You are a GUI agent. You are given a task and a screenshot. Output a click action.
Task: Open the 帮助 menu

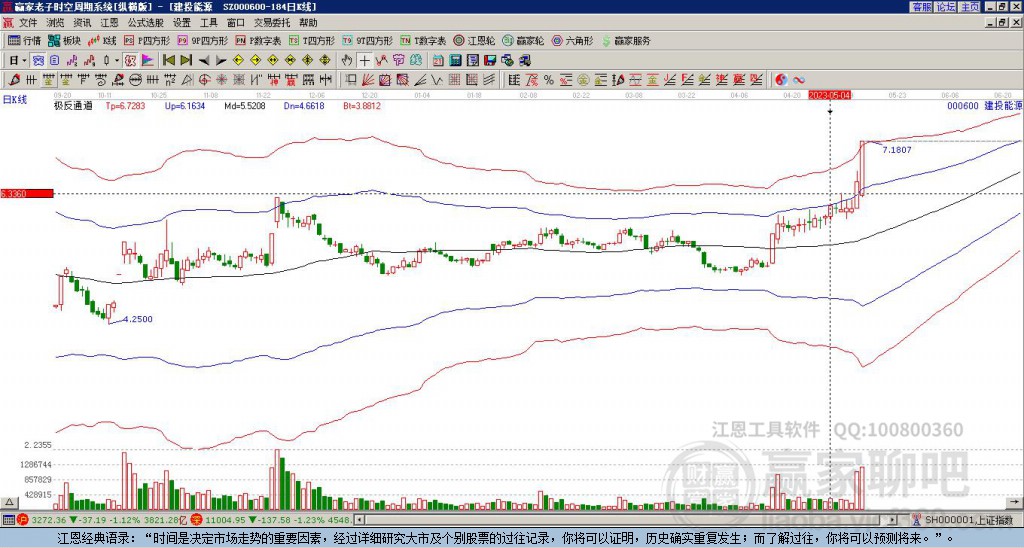coord(308,23)
